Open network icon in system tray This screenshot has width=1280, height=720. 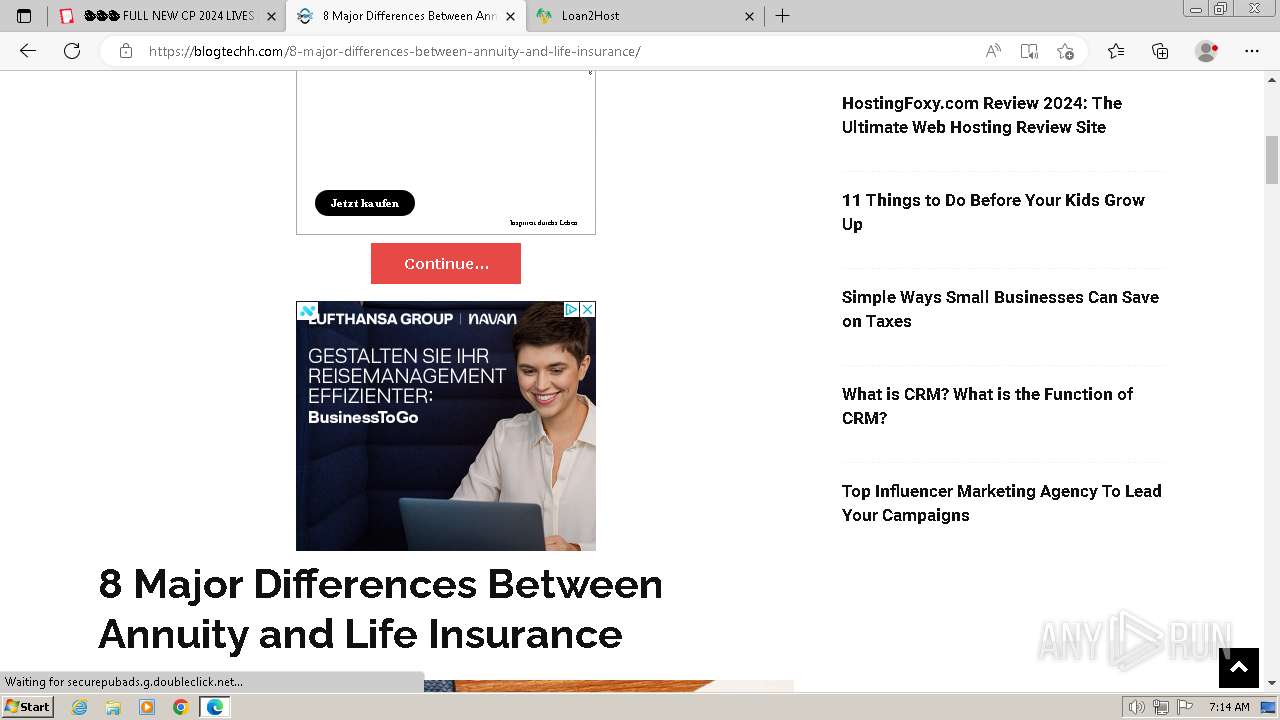(x=1160, y=707)
